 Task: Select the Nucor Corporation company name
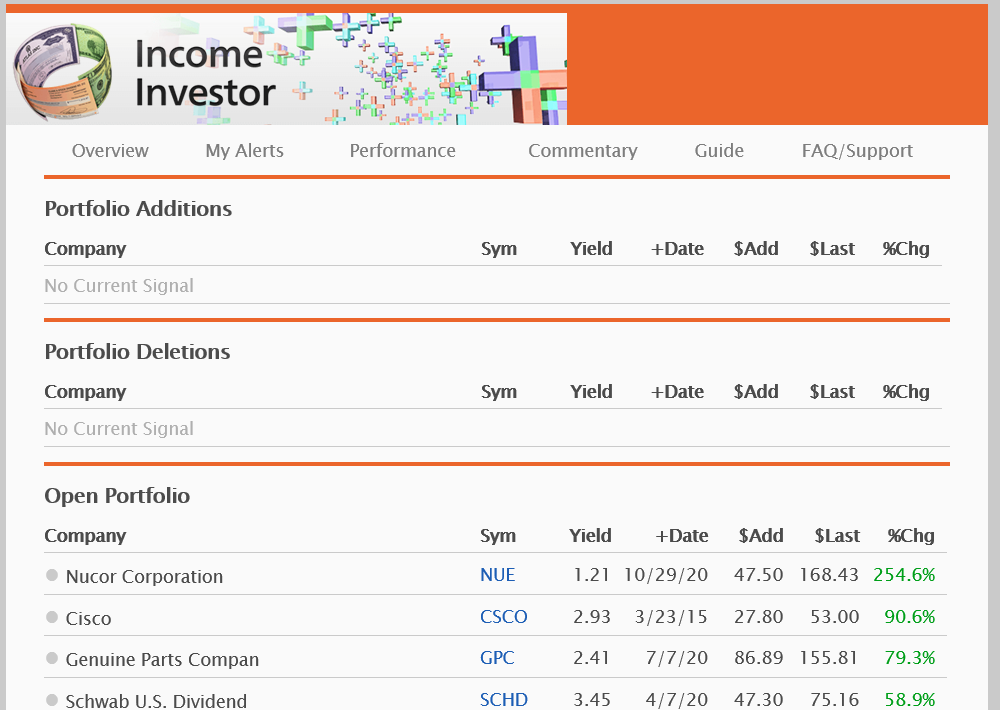[x=144, y=577]
